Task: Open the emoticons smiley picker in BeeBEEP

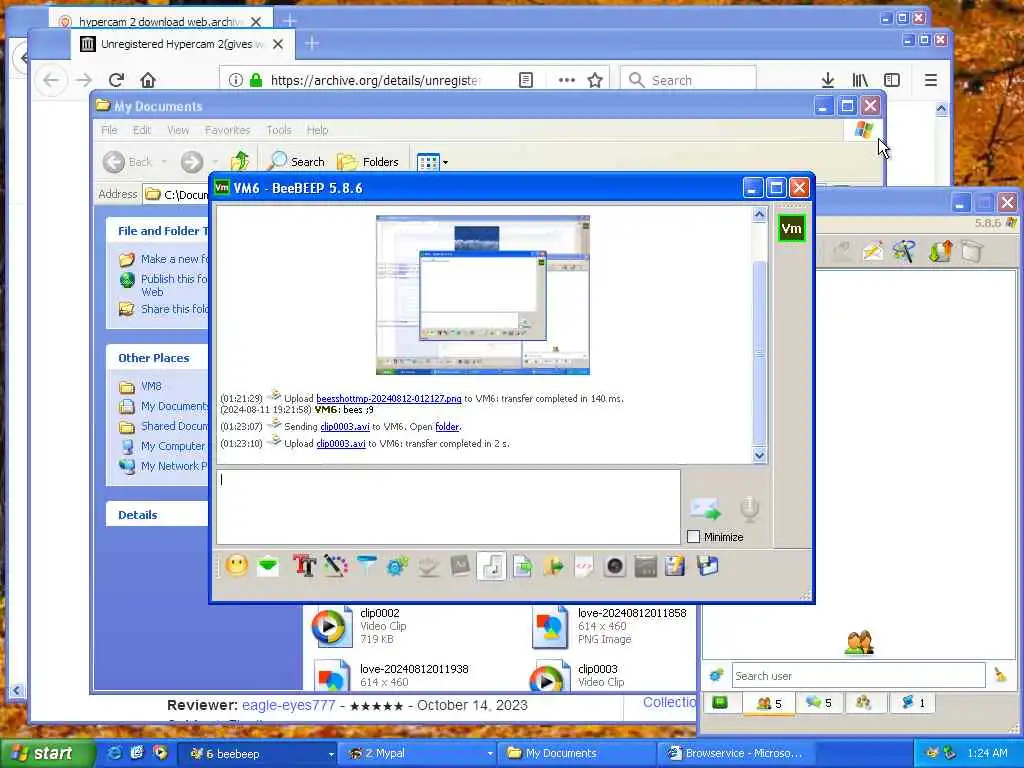Action: 236,566
